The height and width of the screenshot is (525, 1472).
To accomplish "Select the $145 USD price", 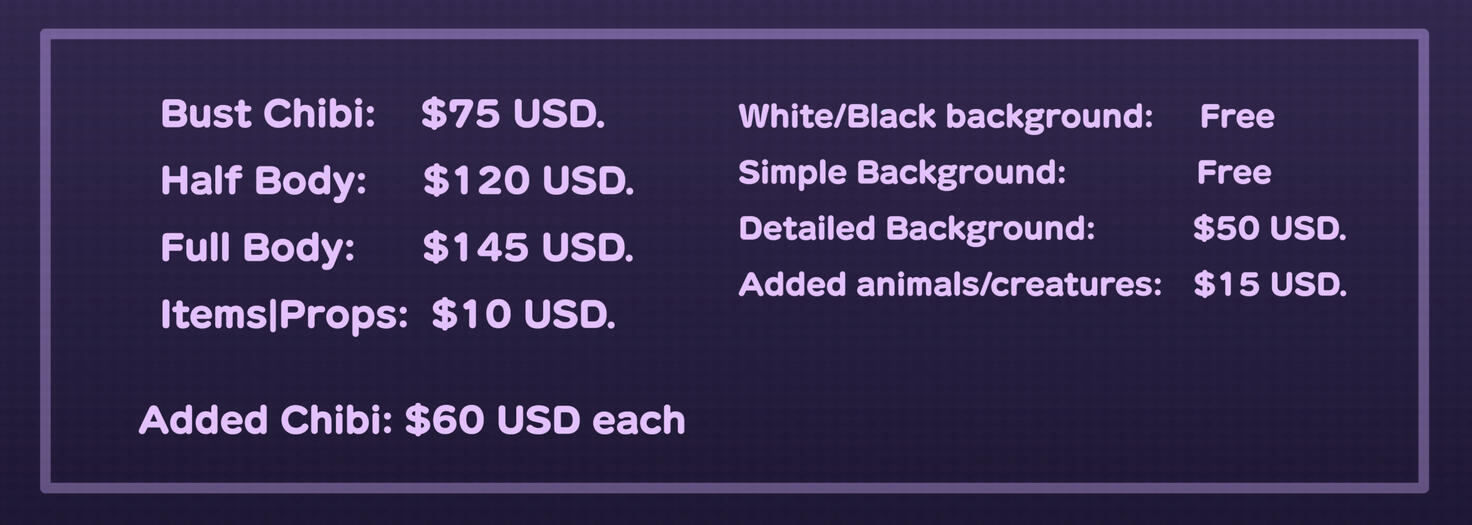I will [527, 247].
